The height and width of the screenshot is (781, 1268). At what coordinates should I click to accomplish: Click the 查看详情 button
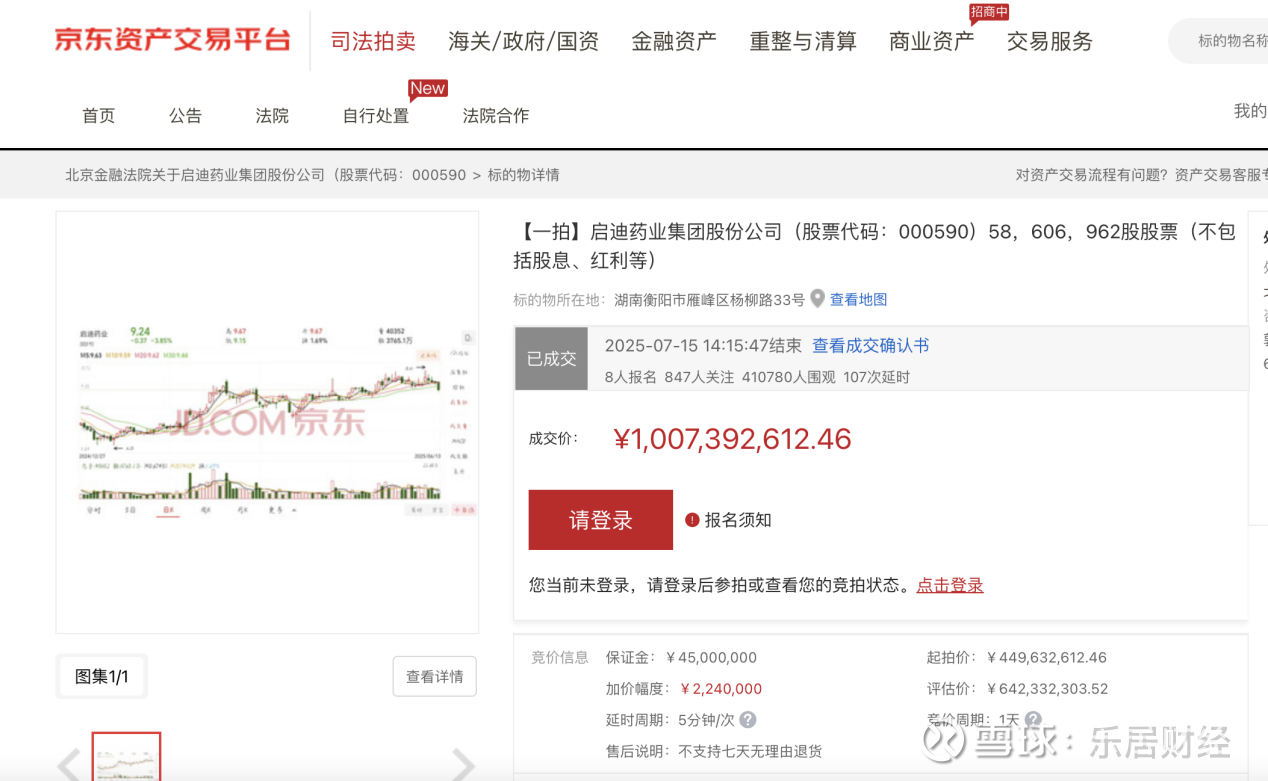pyautogui.click(x=434, y=677)
